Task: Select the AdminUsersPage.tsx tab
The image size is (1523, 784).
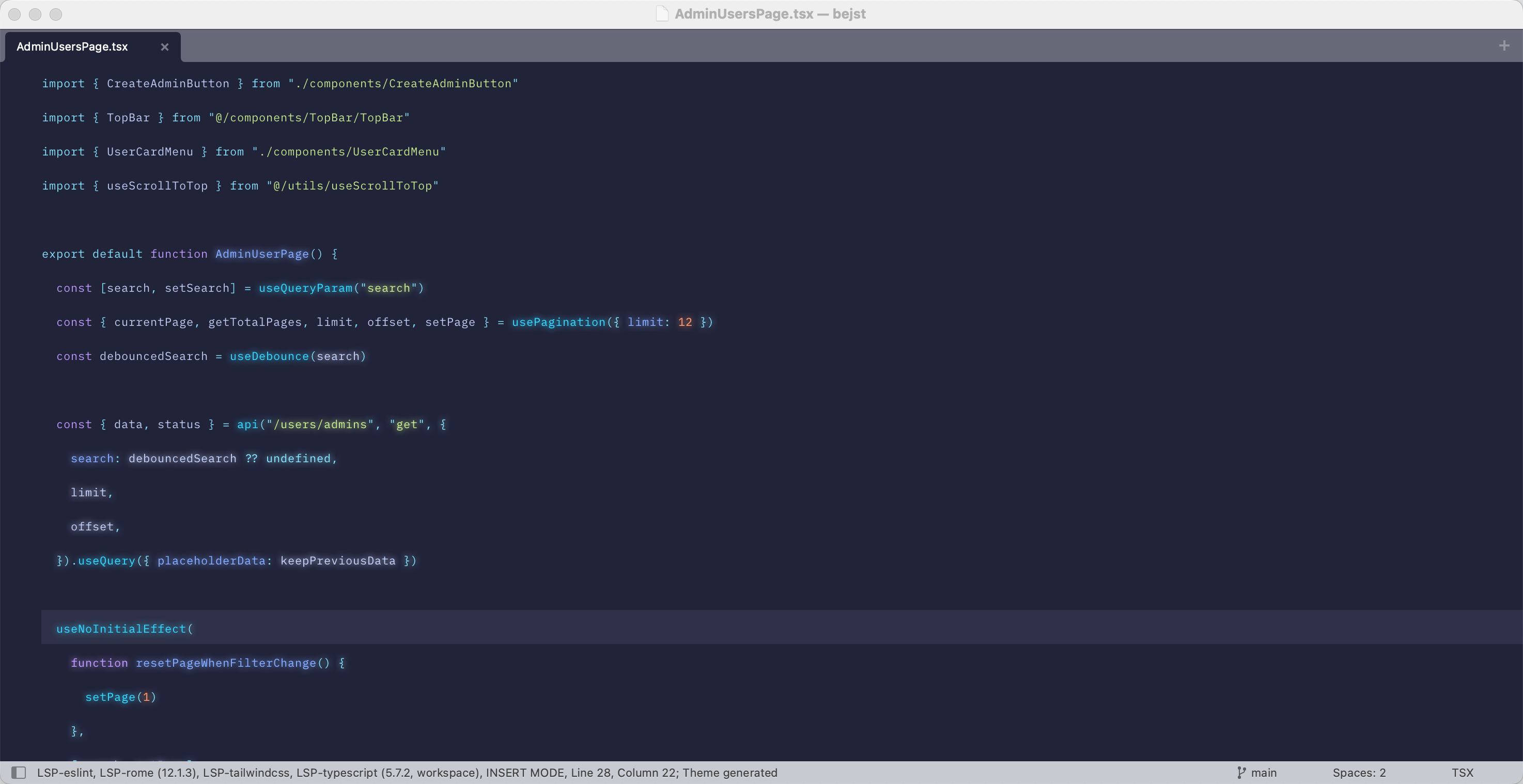Action: point(93,46)
